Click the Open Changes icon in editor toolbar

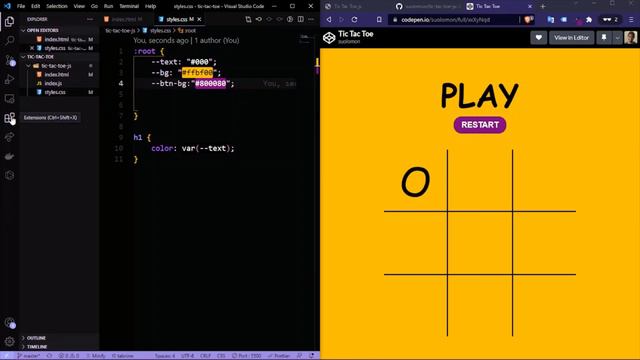tap(248, 19)
